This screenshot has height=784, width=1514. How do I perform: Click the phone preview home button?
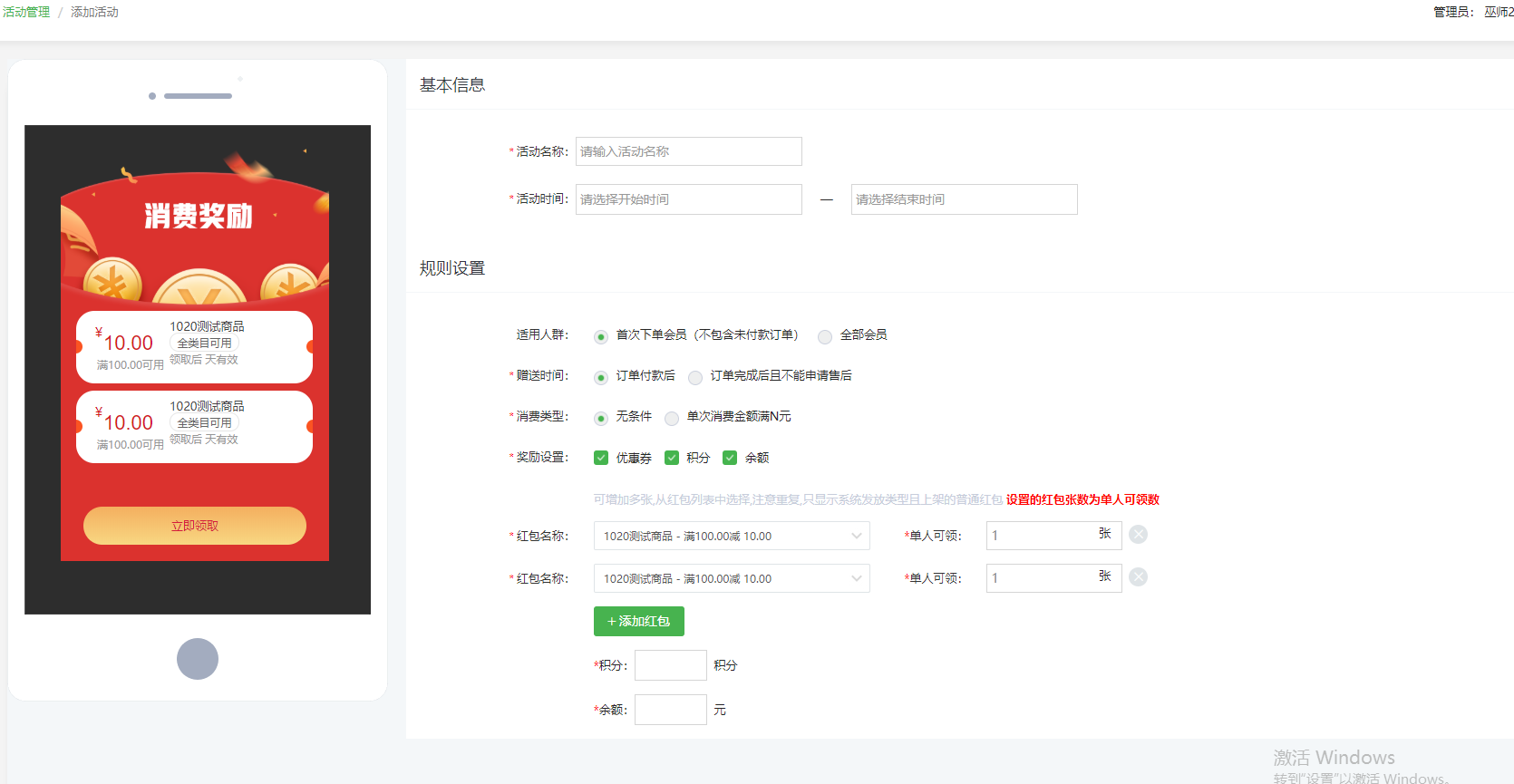click(x=198, y=659)
